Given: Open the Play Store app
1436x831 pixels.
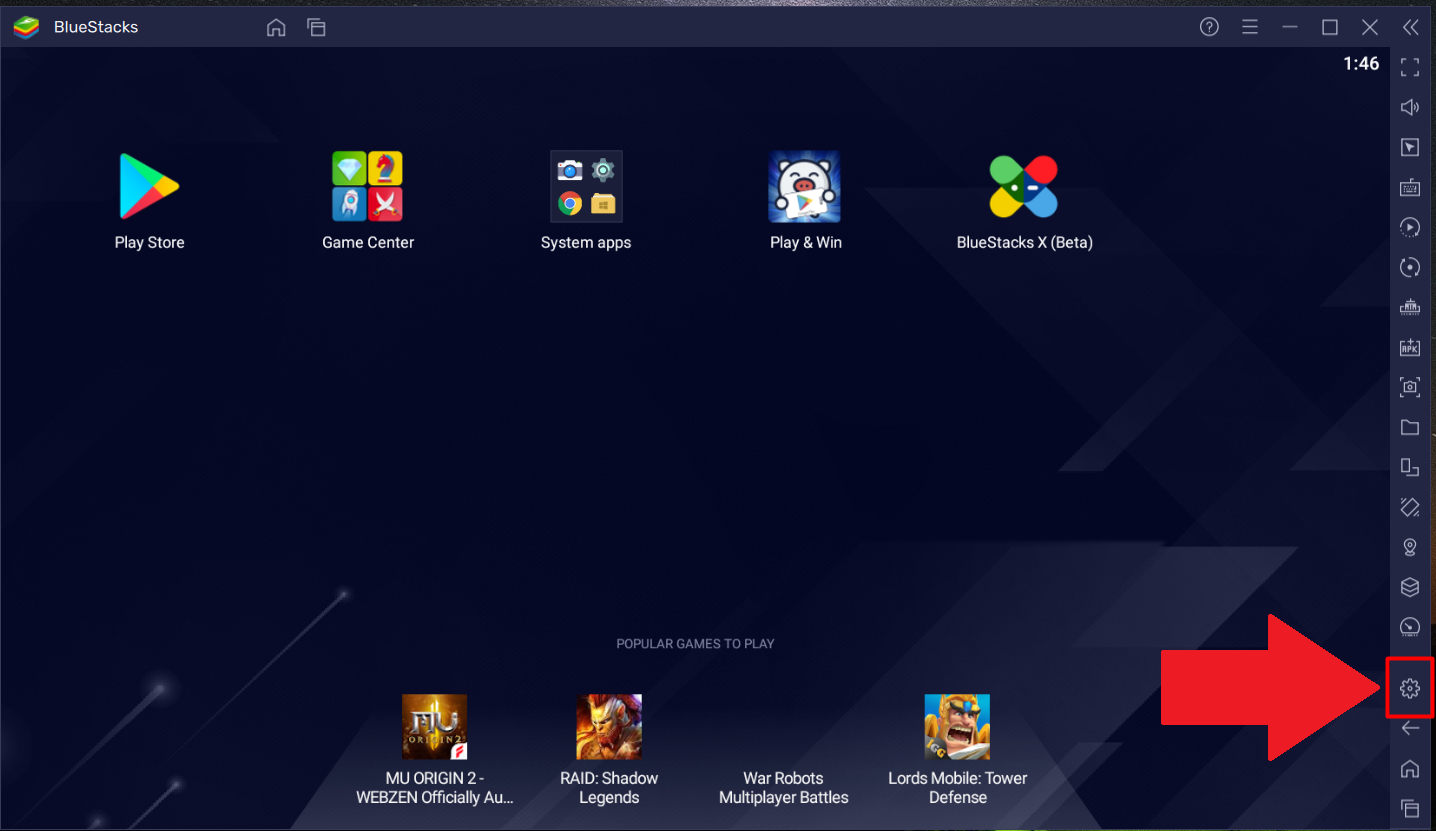Looking at the screenshot, I should [149, 186].
